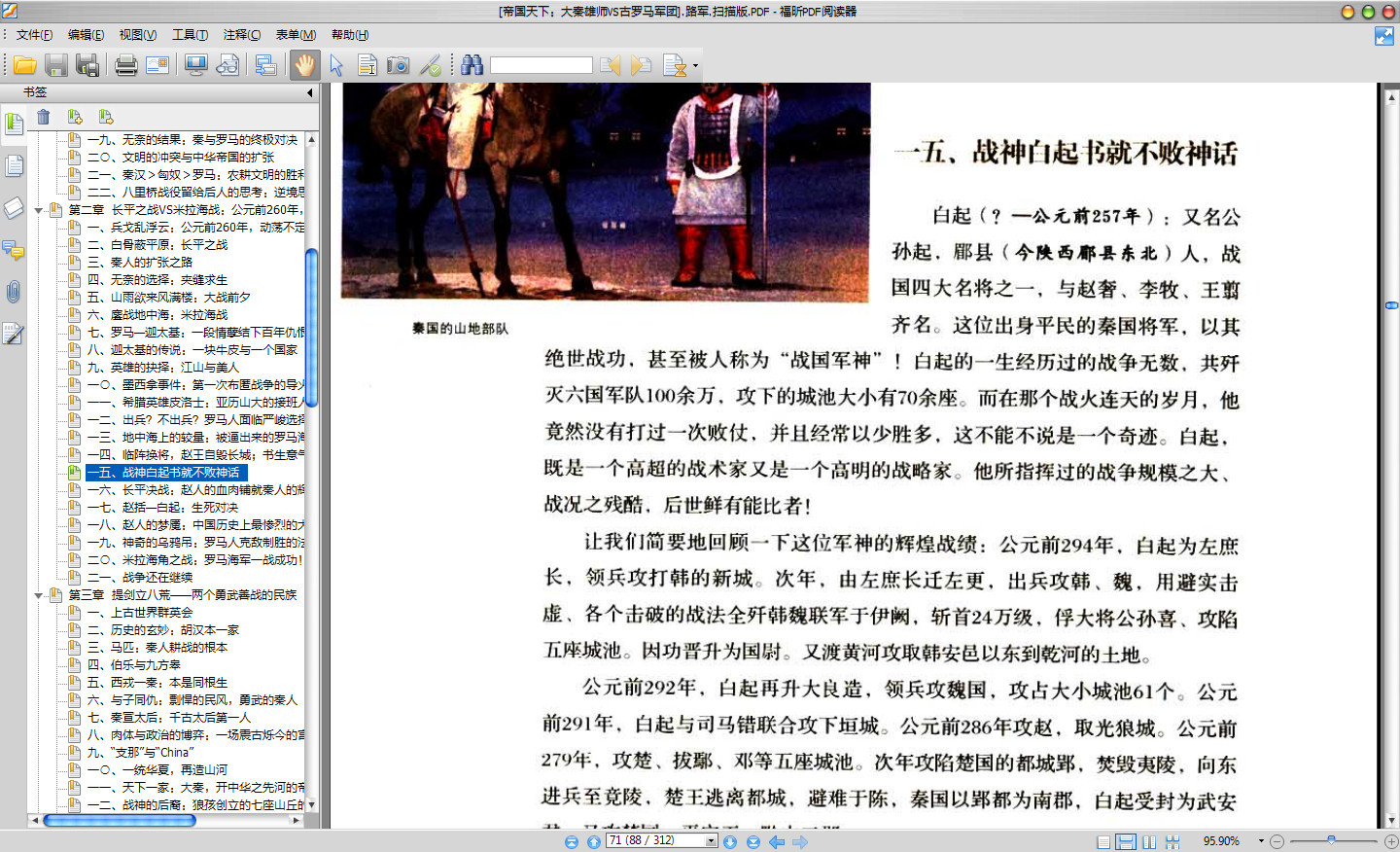Open the 表单(M) menu

(296, 35)
